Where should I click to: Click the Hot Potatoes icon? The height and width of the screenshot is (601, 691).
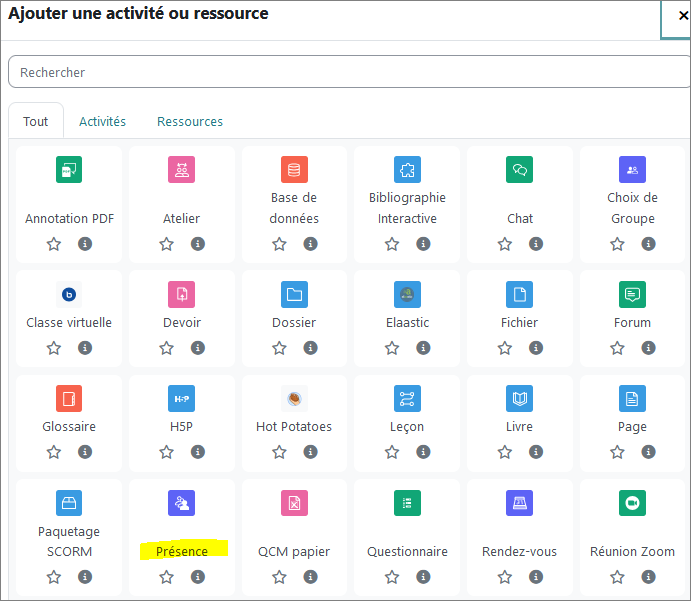(294, 398)
